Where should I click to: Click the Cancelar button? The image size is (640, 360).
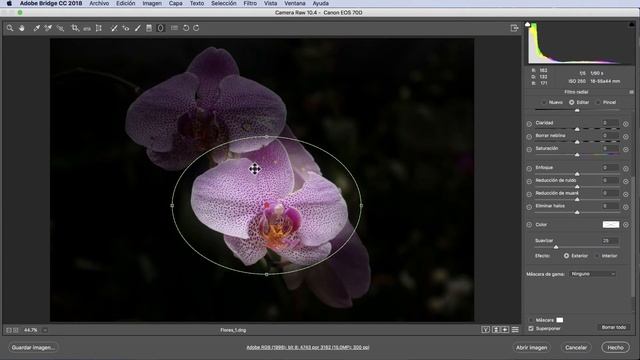tap(576, 348)
